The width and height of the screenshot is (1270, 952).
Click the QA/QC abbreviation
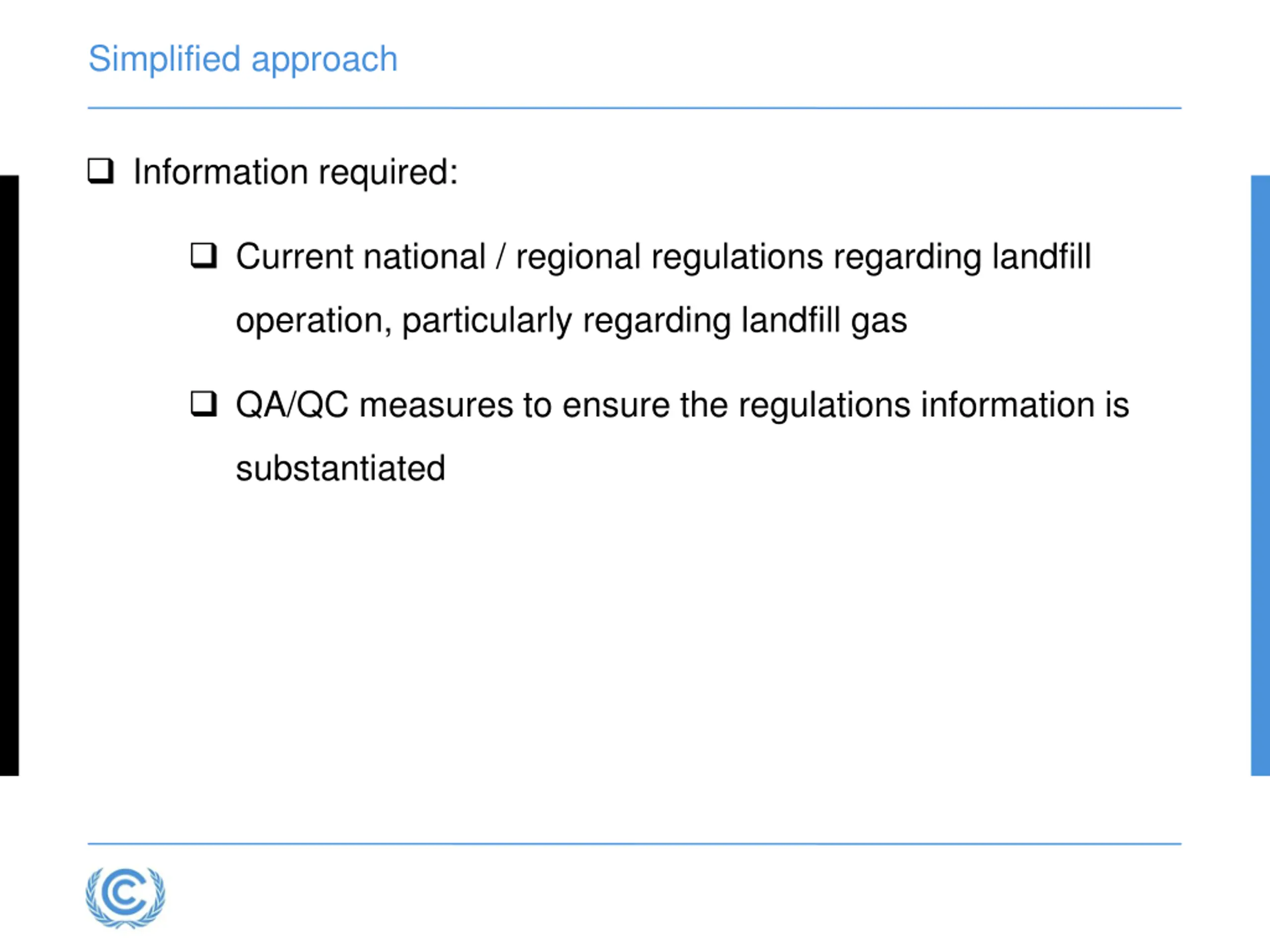tap(292, 405)
